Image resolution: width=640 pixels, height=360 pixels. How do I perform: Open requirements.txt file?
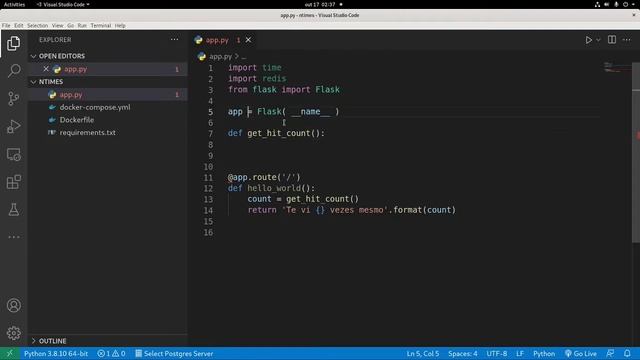[108, 133]
